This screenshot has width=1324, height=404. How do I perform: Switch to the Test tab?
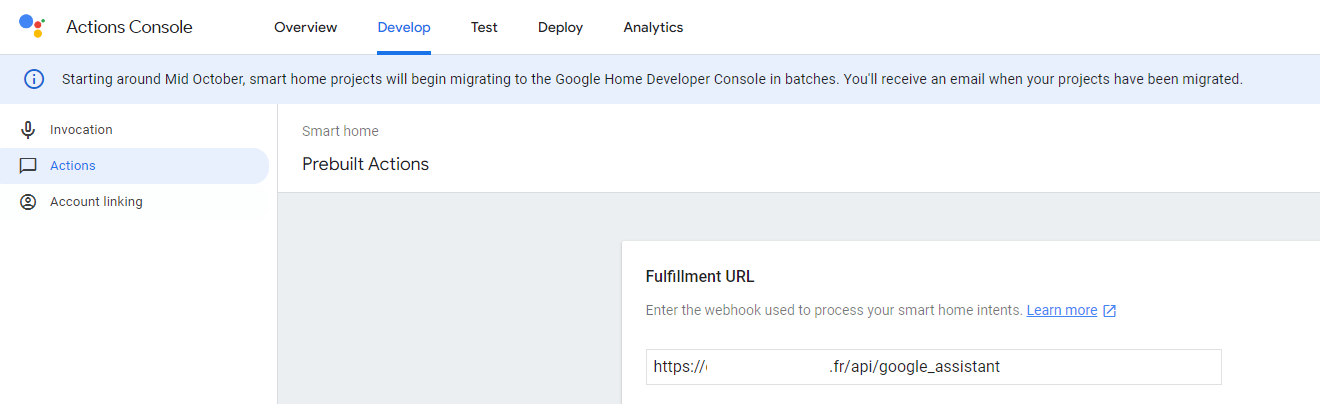pyautogui.click(x=484, y=28)
